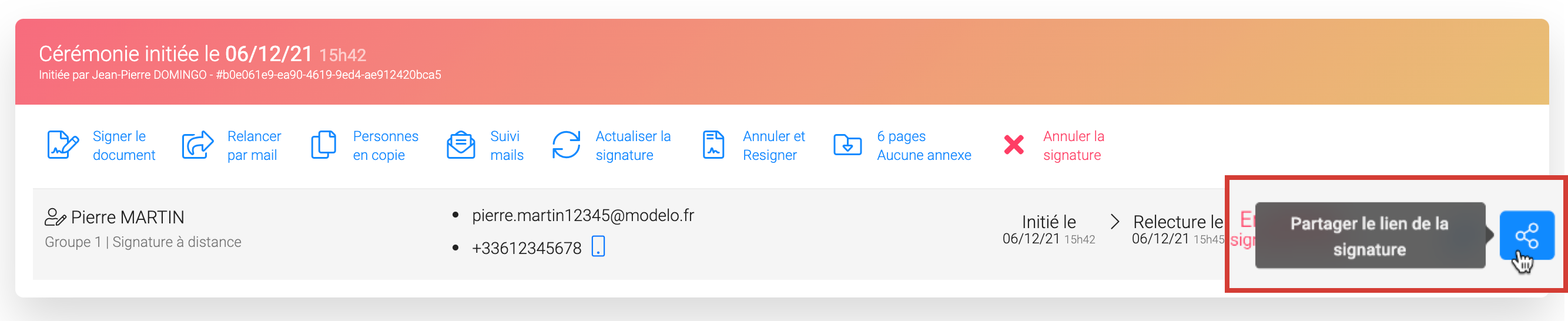This screenshot has height=321, width=1568.
Task: Click 'Annuler la signature' red link
Action: tap(1073, 146)
